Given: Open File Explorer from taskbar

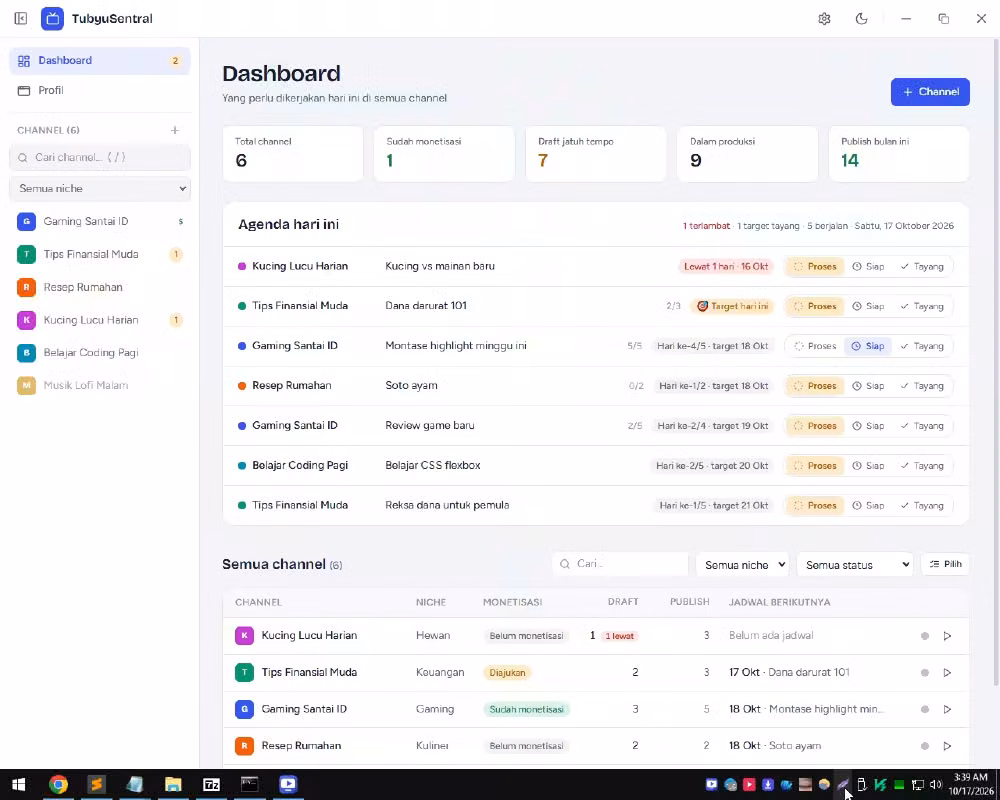Looking at the screenshot, I should pos(173,785).
